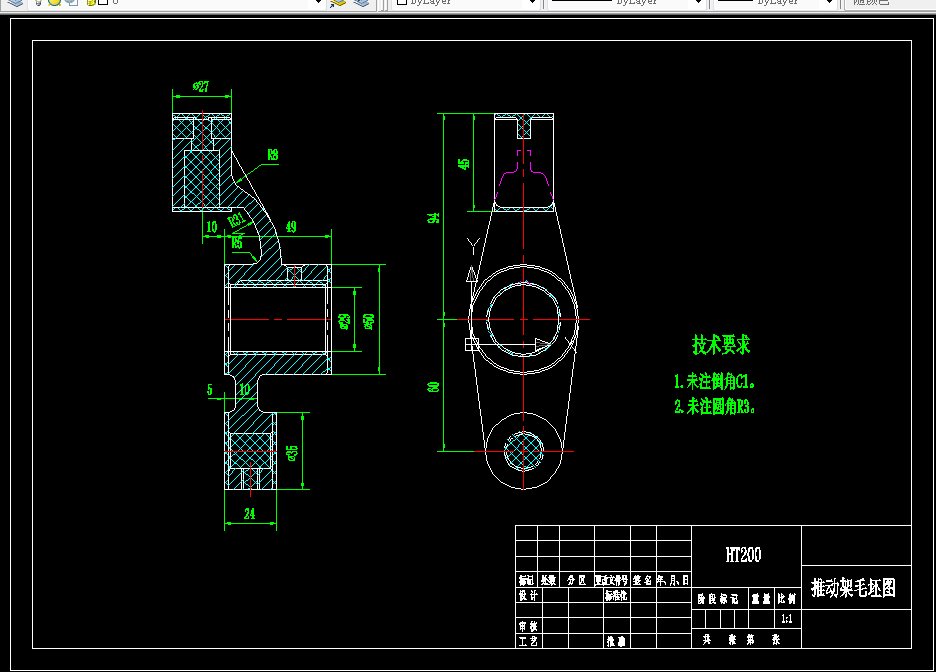
Task: Select the 45 vertical dimension
Action: [x=463, y=164]
